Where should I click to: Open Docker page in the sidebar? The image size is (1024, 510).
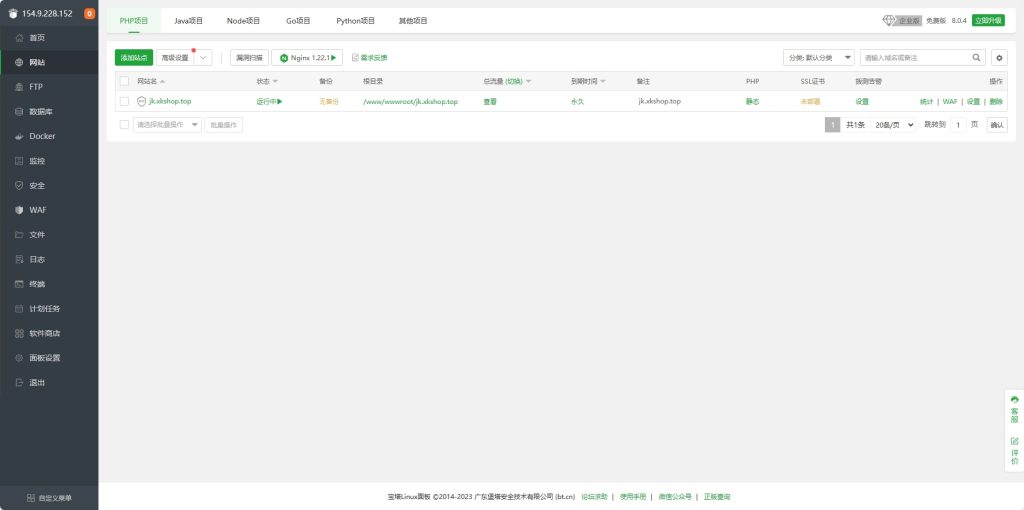tap(49, 136)
